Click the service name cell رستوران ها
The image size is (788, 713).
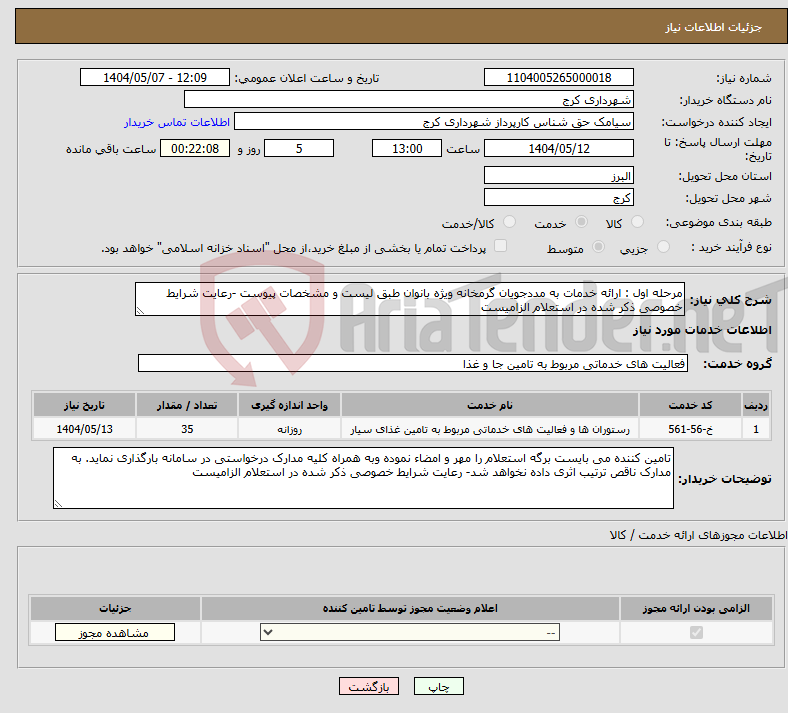[x=490, y=429]
